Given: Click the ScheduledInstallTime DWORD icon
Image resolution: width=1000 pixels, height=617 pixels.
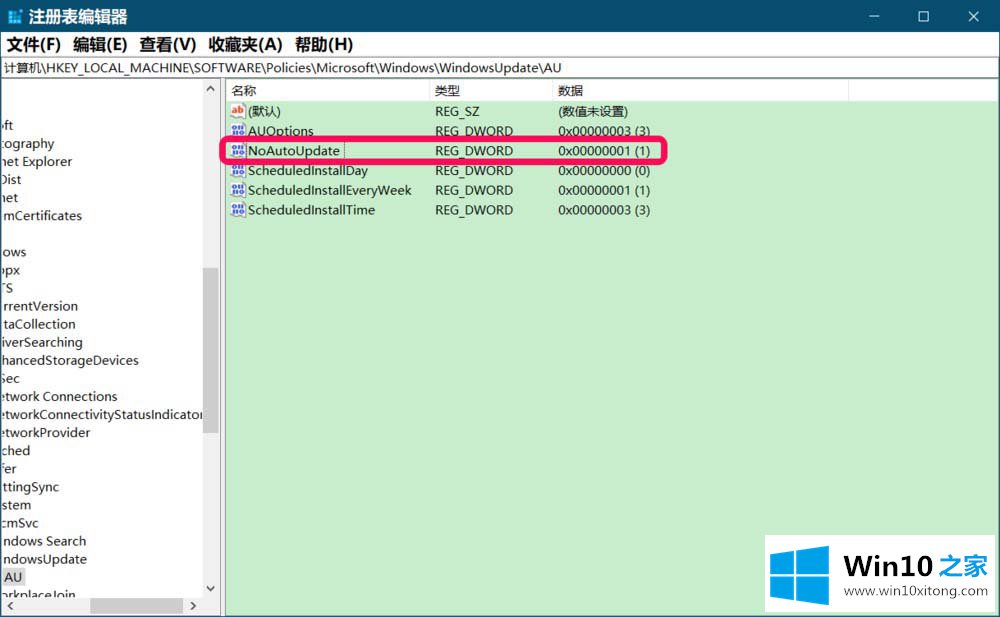Looking at the screenshot, I should (237, 210).
